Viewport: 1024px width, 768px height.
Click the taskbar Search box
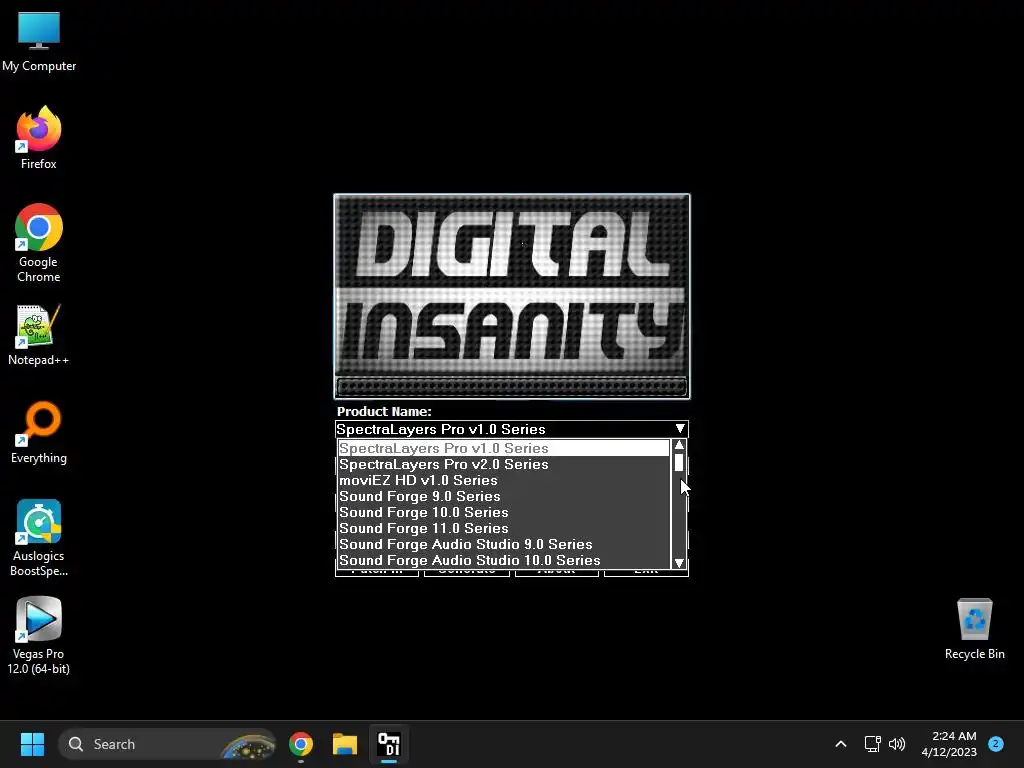coord(167,744)
